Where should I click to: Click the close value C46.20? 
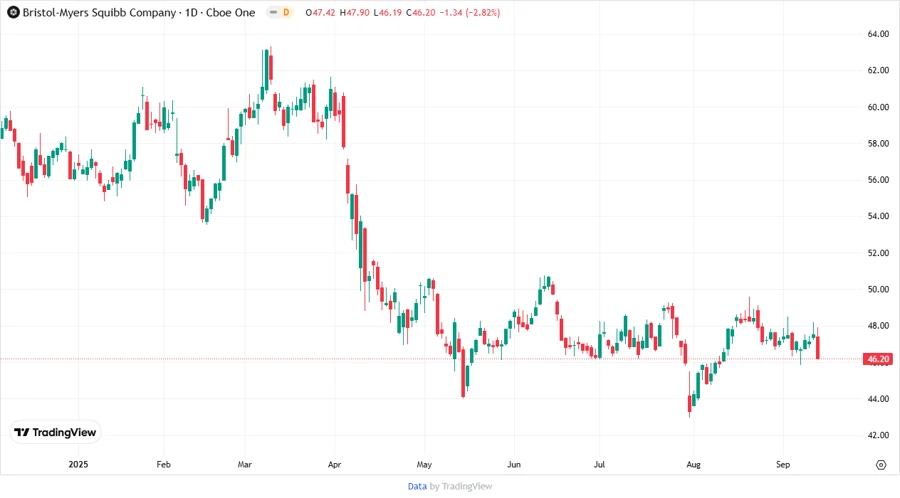[x=421, y=13]
